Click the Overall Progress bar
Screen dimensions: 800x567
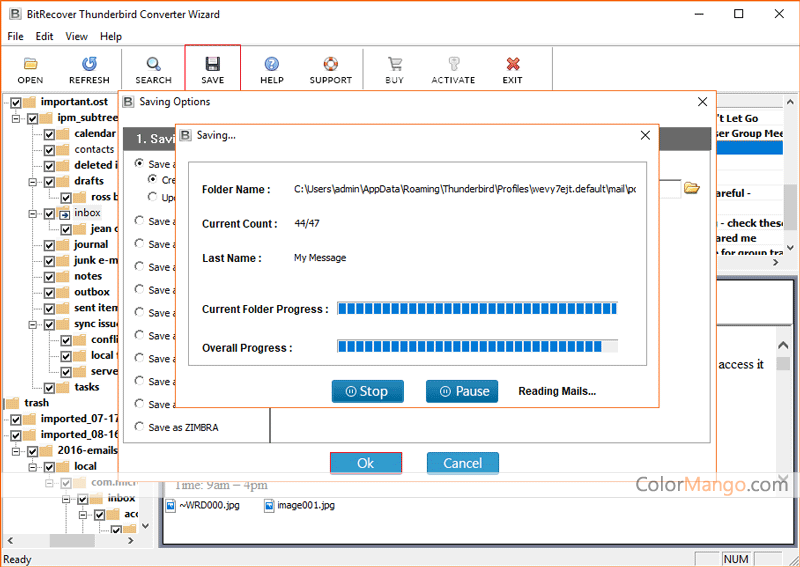[x=478, y=347]
